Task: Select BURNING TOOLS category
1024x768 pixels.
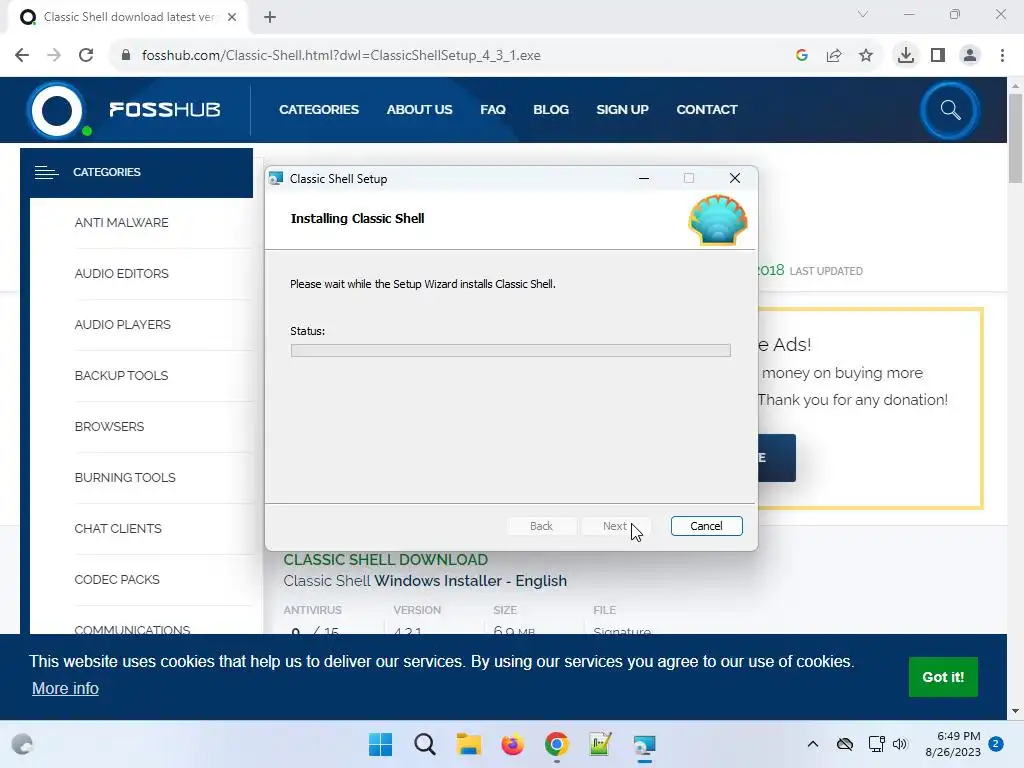Action: (x=125, y=477)
